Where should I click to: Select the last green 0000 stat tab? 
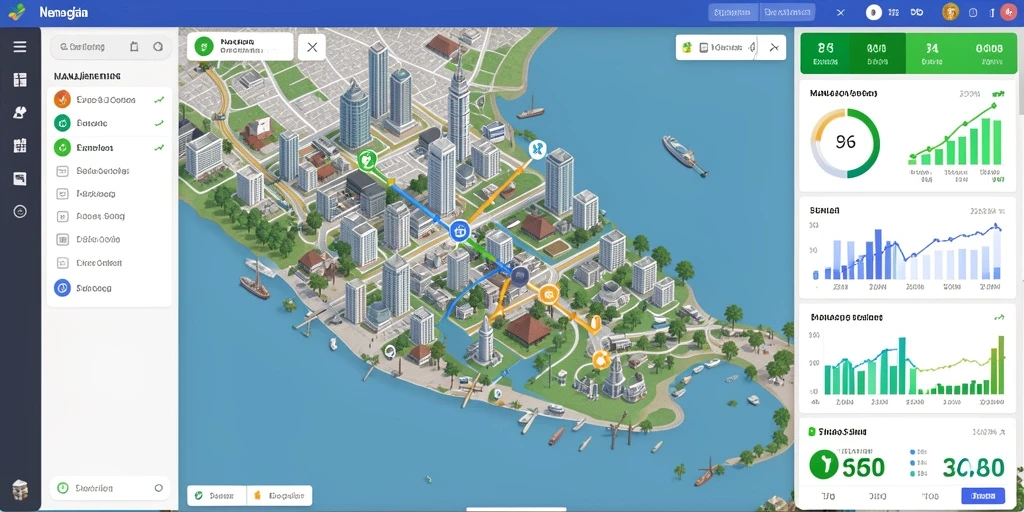[x=988, y=54]
